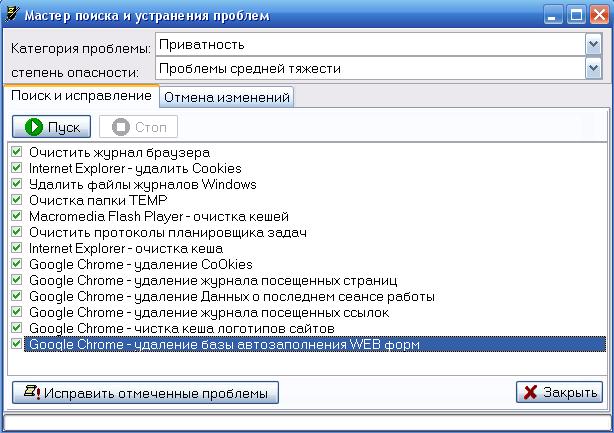Image resolution: width=614 pixels, height=433 pixels.
Task: Uncheck 'удаление журнала посещенных ссылок' checkbox
Action: point(16,312)
